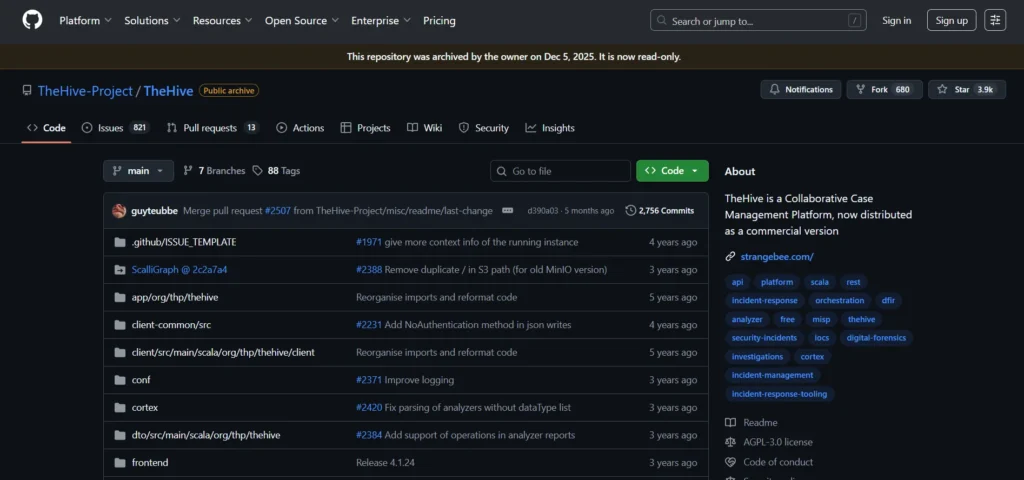Open issue #2384 commit link
Image resolution: width=1024 pixels, height=480 pixels.
click(x=369, y=435)
